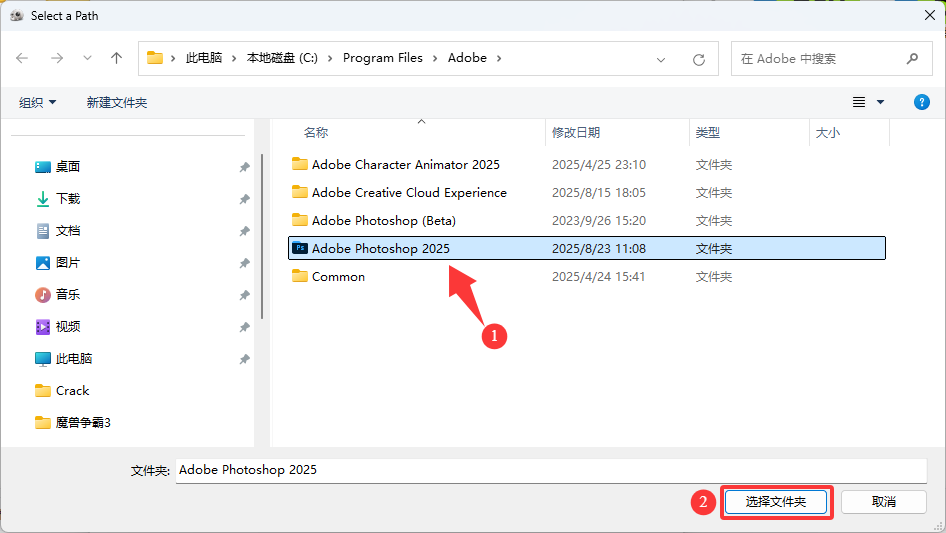The image size is (946, 533).
Task: Open 文档 in the navigation pane
Action: [68, 231]
